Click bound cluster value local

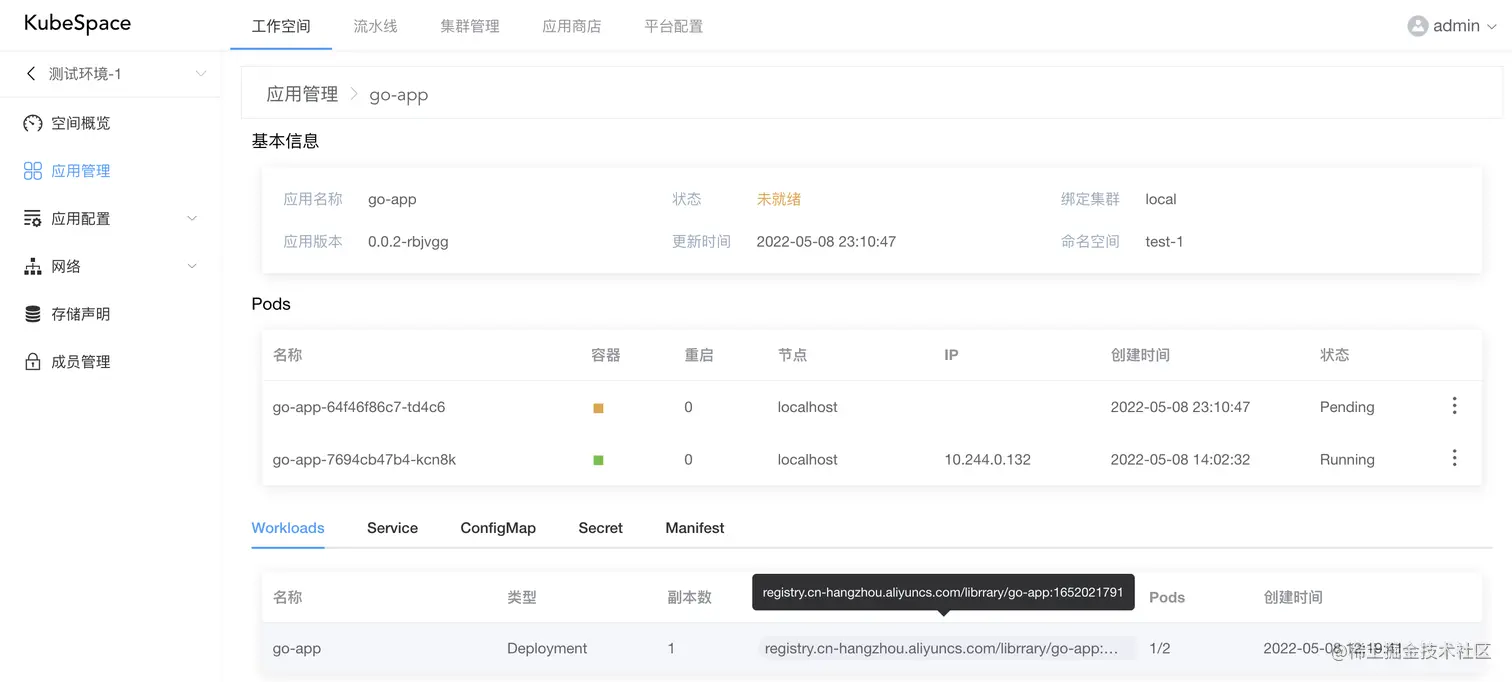(1161, 199)
